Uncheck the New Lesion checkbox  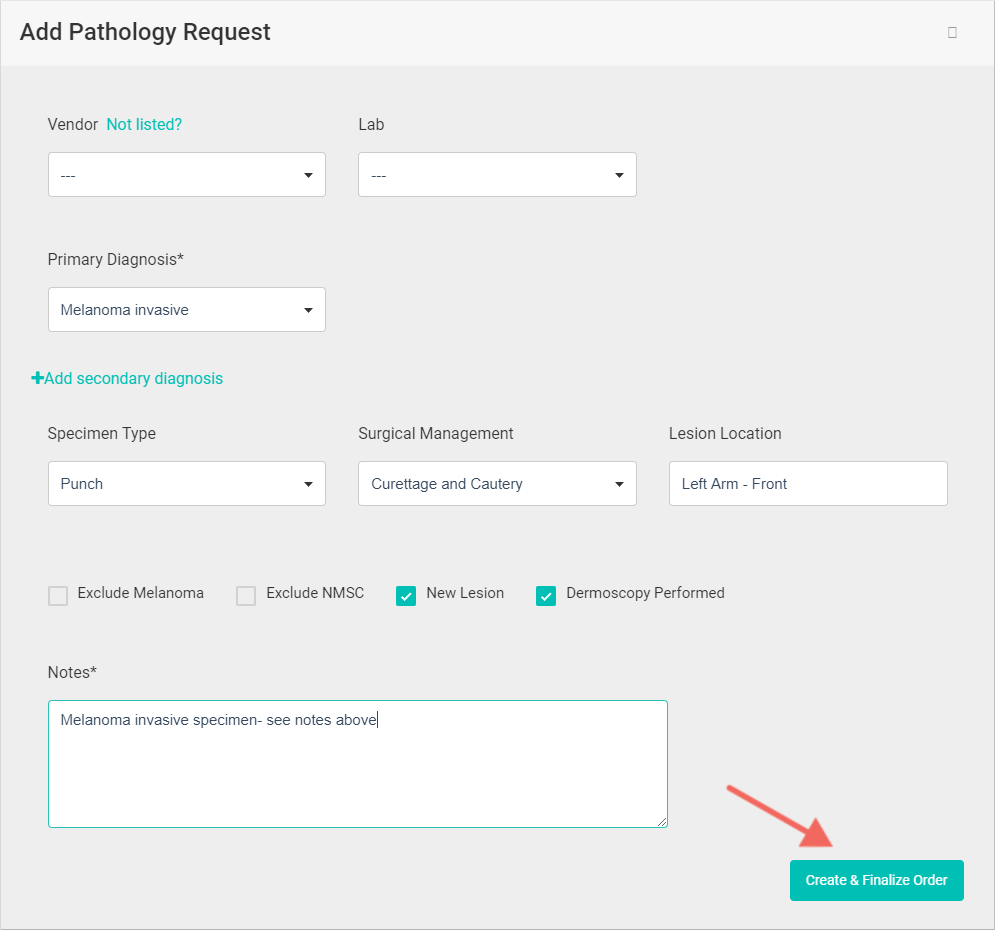pyautogui.click(x=406, y=596)
